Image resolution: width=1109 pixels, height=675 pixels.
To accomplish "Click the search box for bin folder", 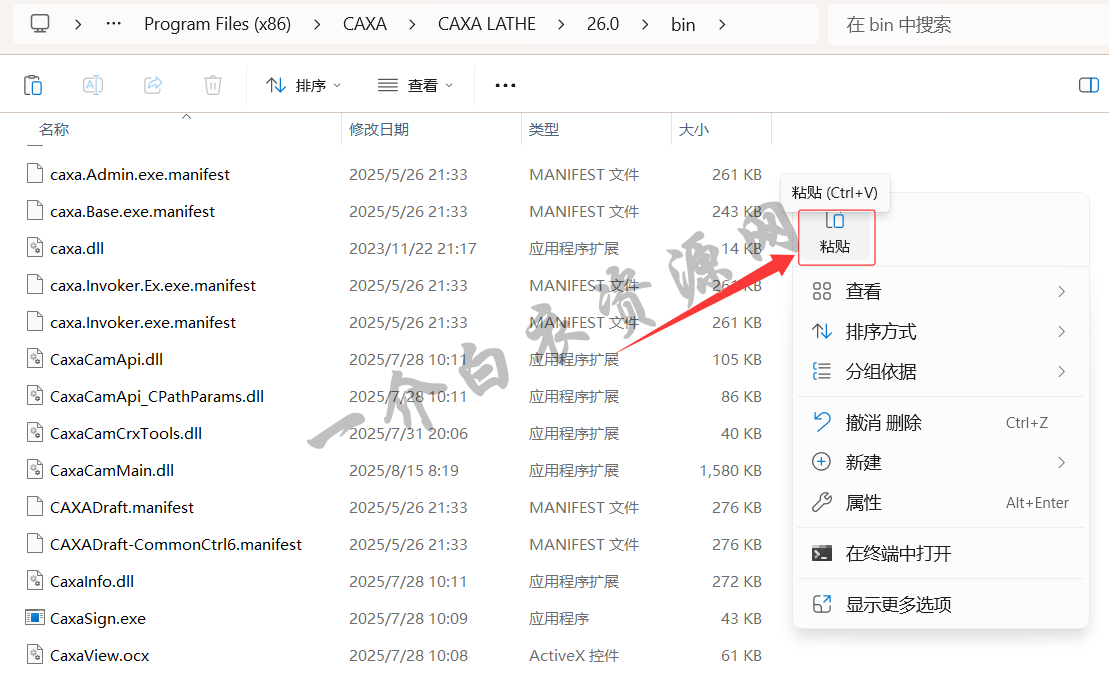I will (x=965, y=24).
